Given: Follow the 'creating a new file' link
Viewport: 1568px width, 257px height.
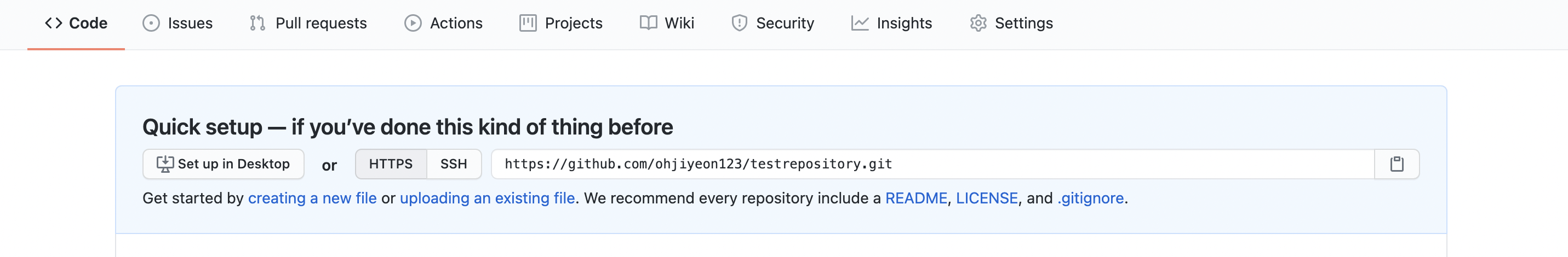Looking at the screenshot, I should [312, 198].
